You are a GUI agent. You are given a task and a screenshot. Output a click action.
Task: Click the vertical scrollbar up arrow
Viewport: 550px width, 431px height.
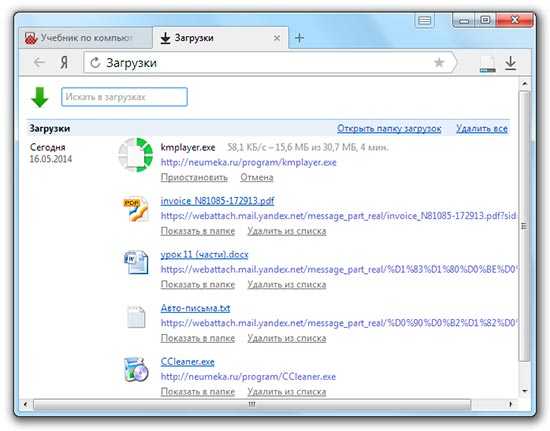[x=525, y=84]
